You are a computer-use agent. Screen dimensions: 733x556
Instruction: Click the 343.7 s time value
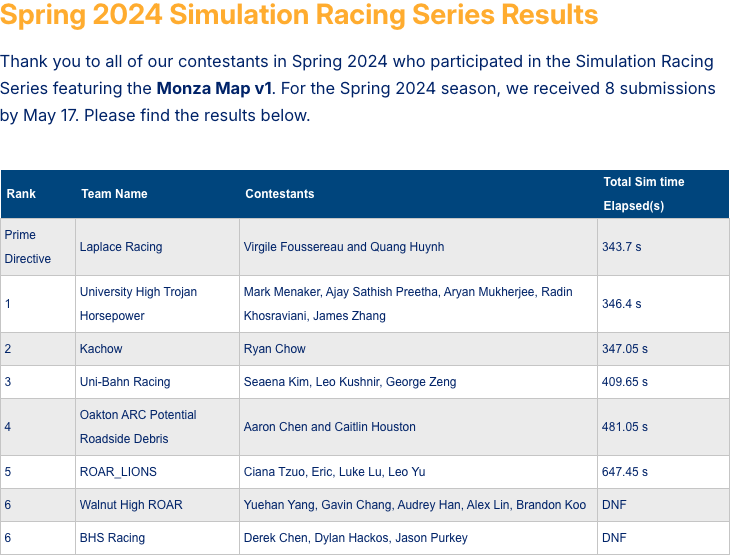pyautogui.click(x=621, y=247)
